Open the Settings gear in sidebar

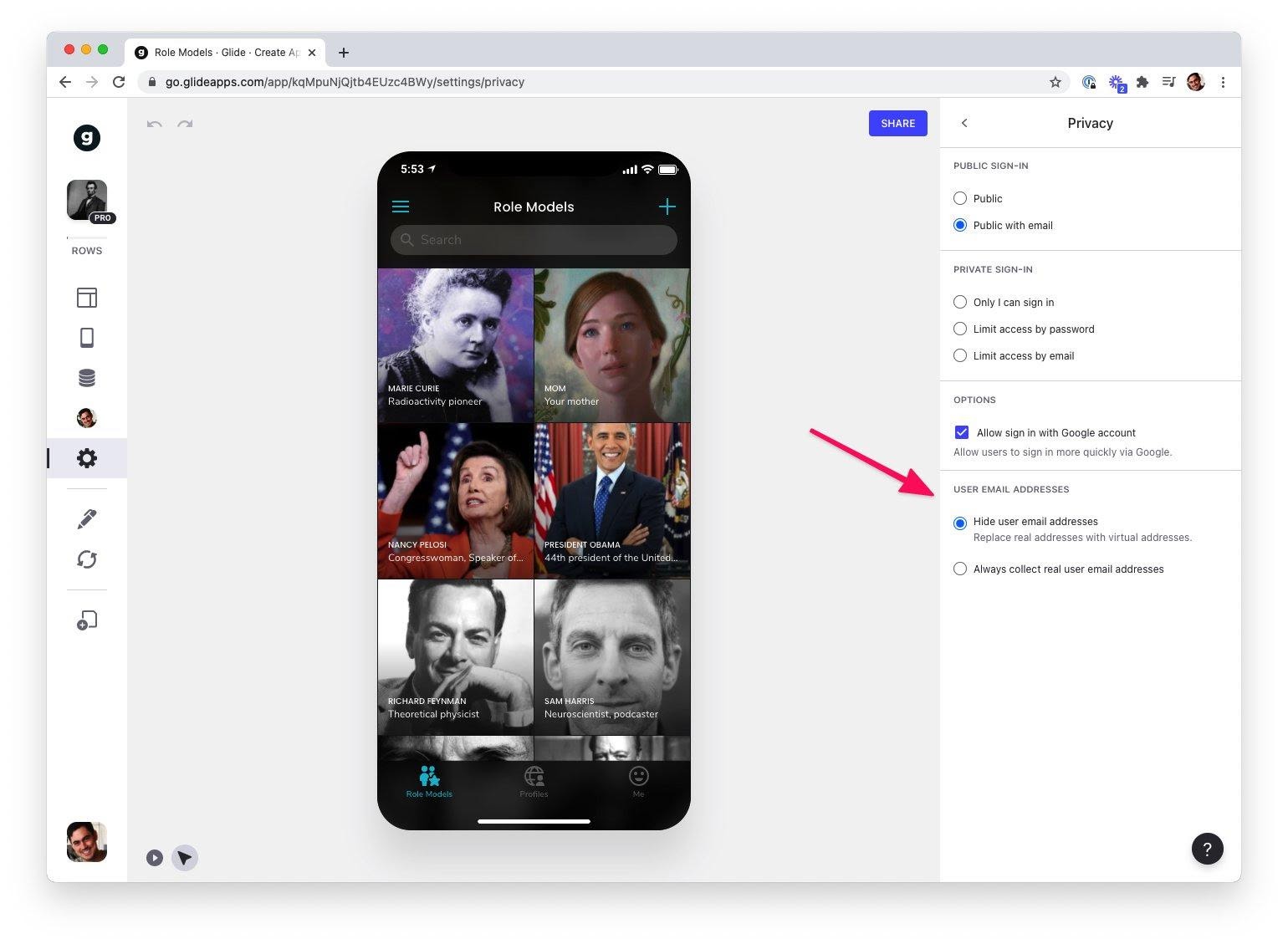[87, 458]
